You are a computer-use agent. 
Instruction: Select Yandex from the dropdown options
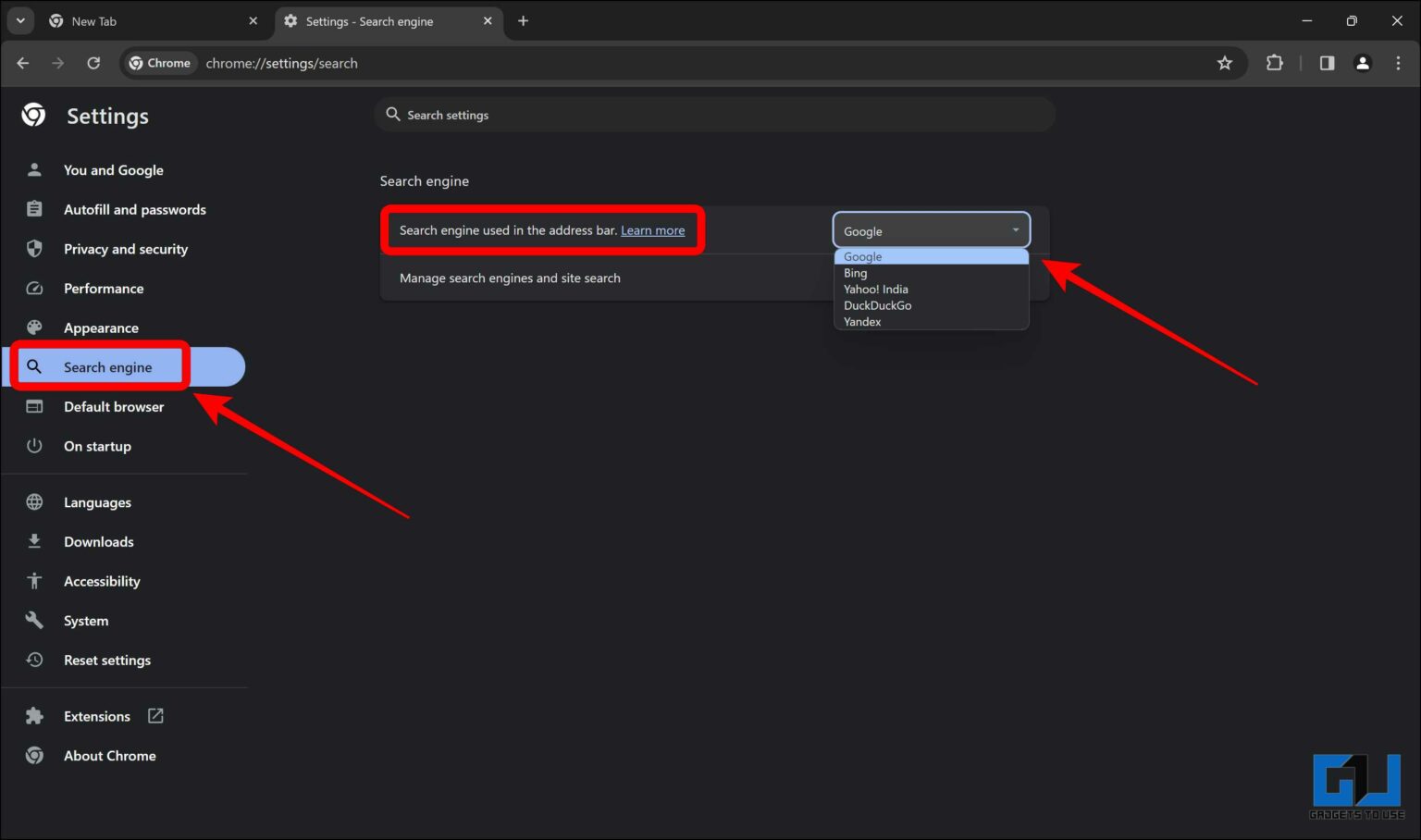[x=861, y=321]
